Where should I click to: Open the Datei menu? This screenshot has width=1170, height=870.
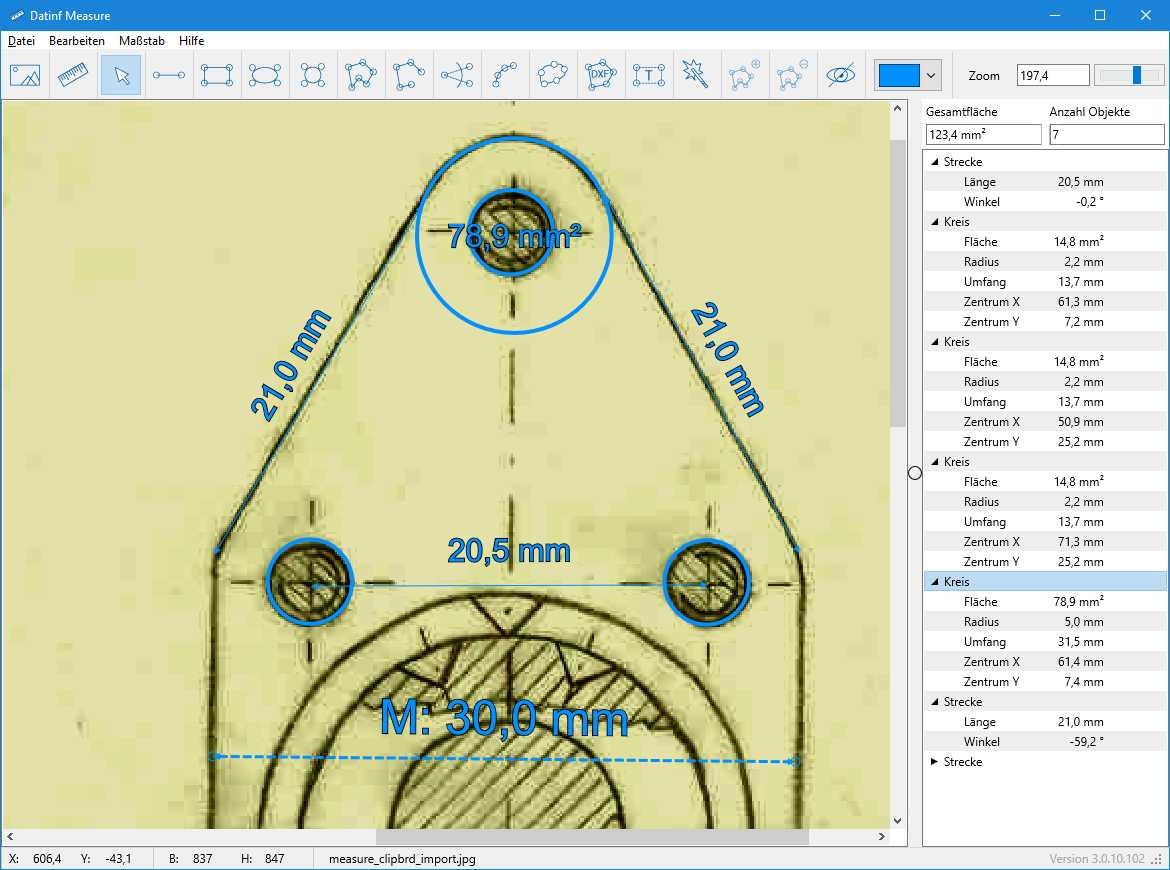click(x=21, y=41)
